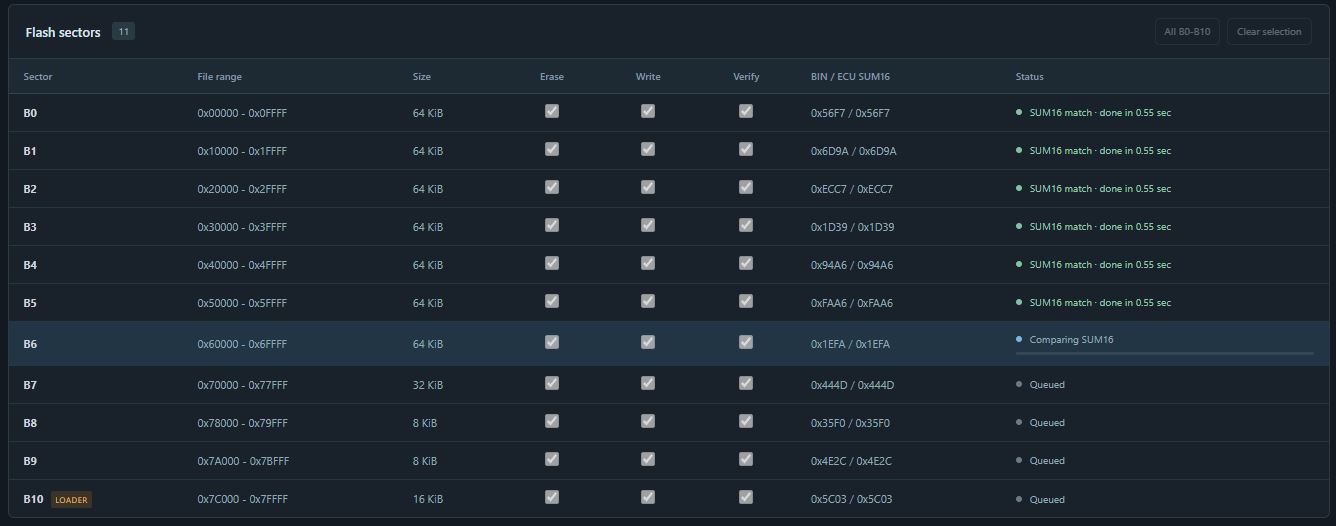This screenshot has height=526, width=1336.
Task: Toggle the Erase checkbox for sector B8
Action: tap(552, 421)
